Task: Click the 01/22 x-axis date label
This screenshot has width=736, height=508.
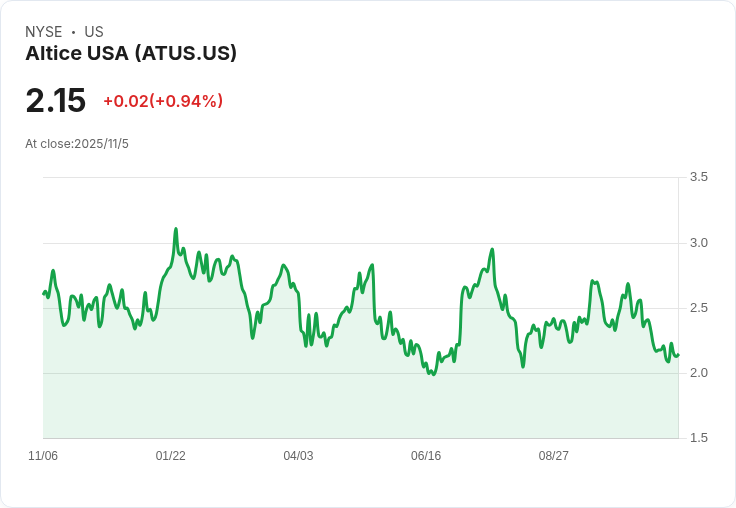Action: coord(170,455)
